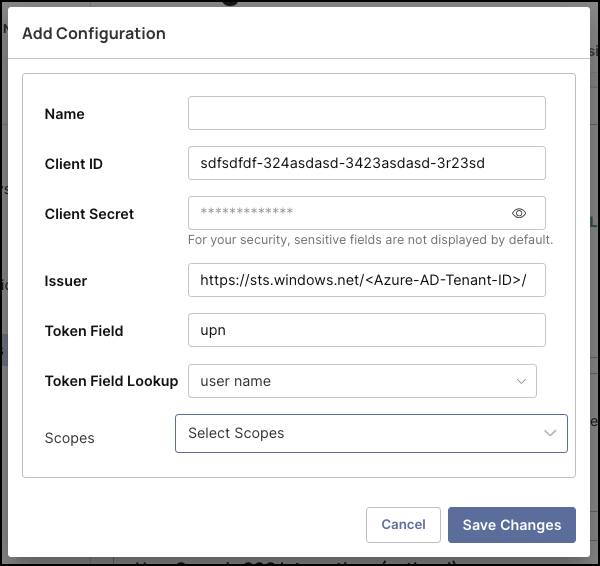
Task: Click the Token Field box containing upn
Action: [x=366, y=330]
